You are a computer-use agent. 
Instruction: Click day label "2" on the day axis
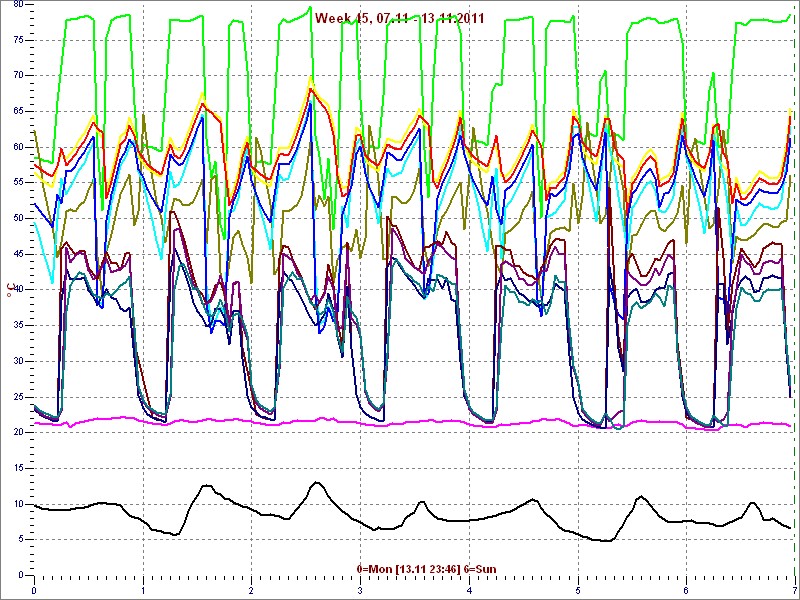pyautogui.click(x=252, y=591)
